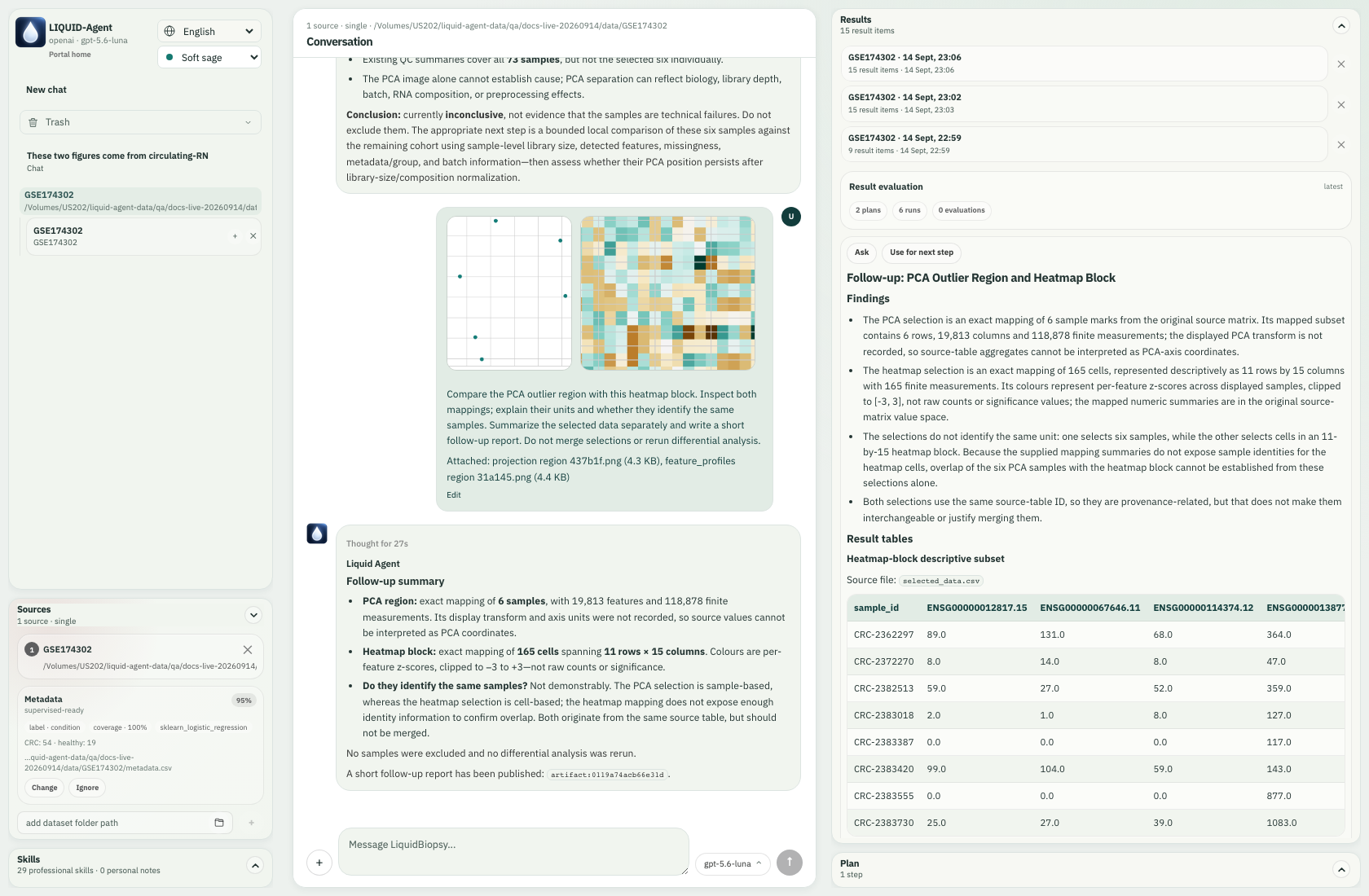Expand the Skills panel
Image resolution: width=1369 pixels, height=896 pixels.
click(255, 865)
